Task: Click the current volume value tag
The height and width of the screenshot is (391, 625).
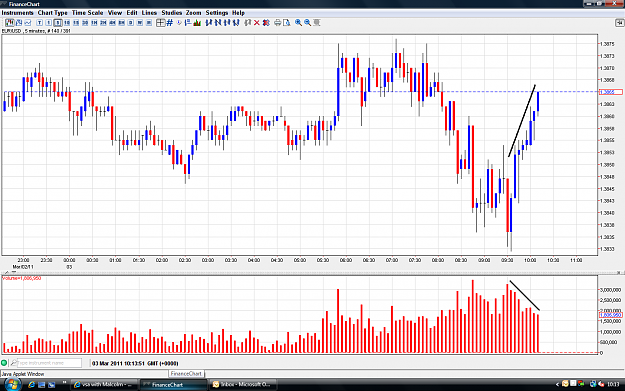Action: coord(610,315)
